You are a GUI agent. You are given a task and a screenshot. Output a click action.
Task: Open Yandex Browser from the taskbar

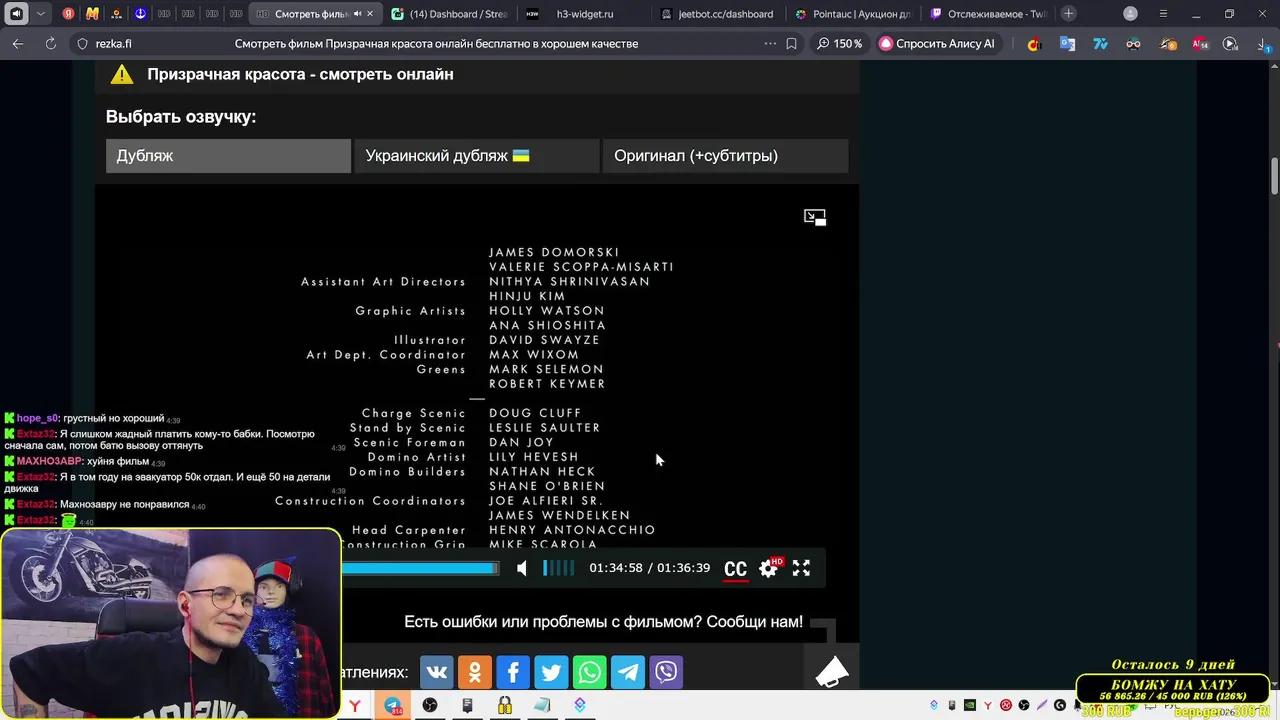[355, 706]
